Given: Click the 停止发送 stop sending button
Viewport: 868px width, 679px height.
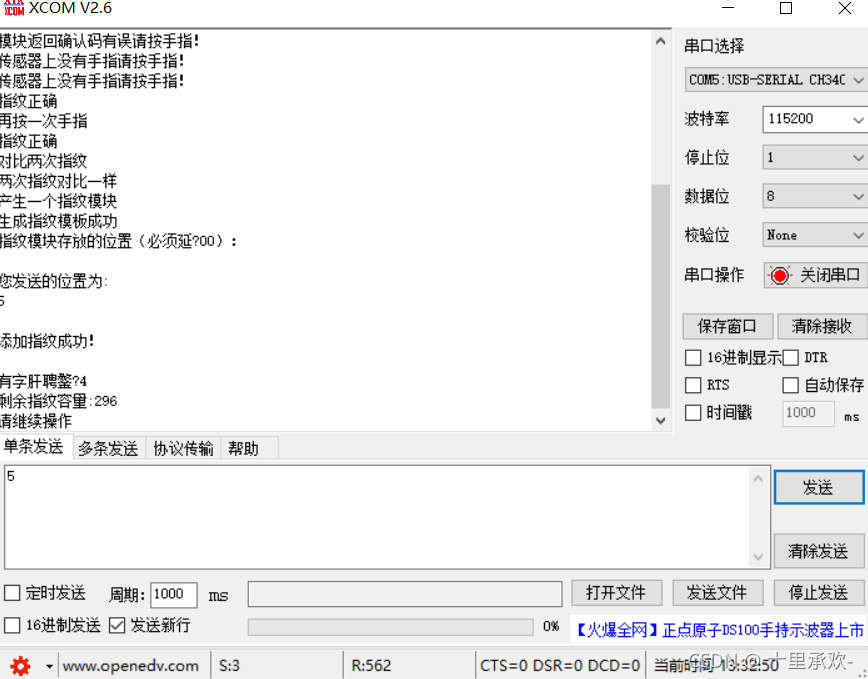Looking at the screenshot, I should point(819,593).
